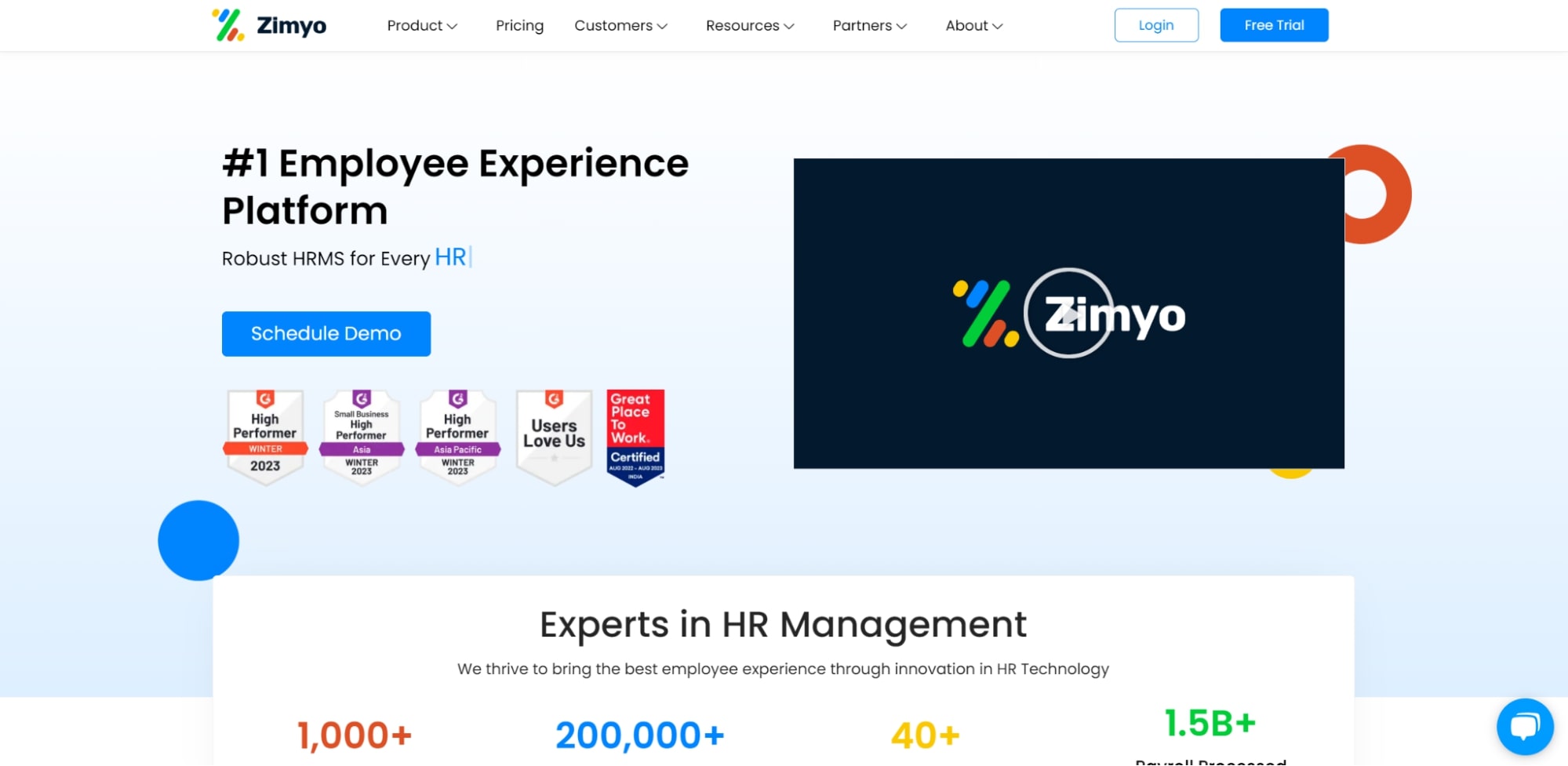Click the '1,000+' statistic

click(x=355, y=735)
